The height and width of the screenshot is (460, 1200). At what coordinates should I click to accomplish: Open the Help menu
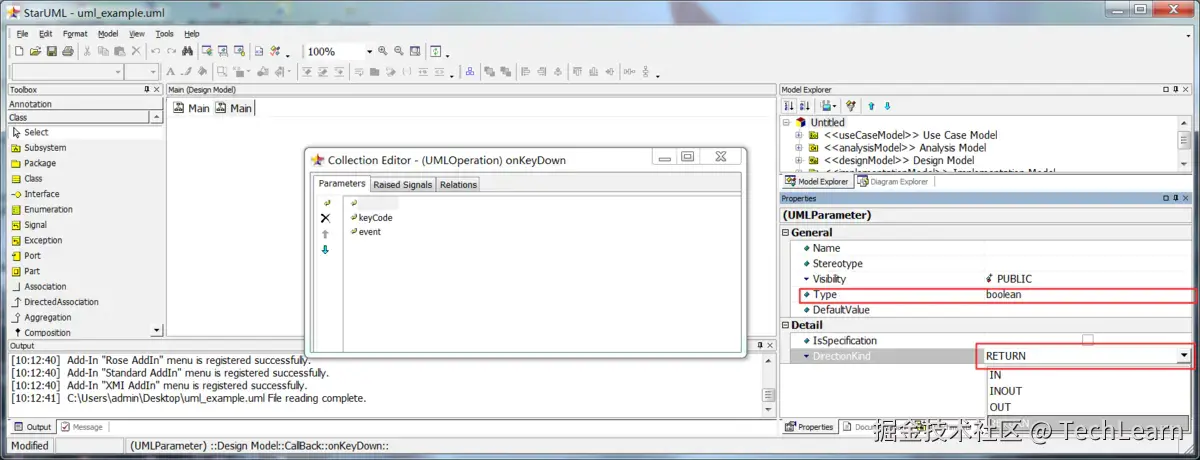pyautogui.click(x=192, y=33)
